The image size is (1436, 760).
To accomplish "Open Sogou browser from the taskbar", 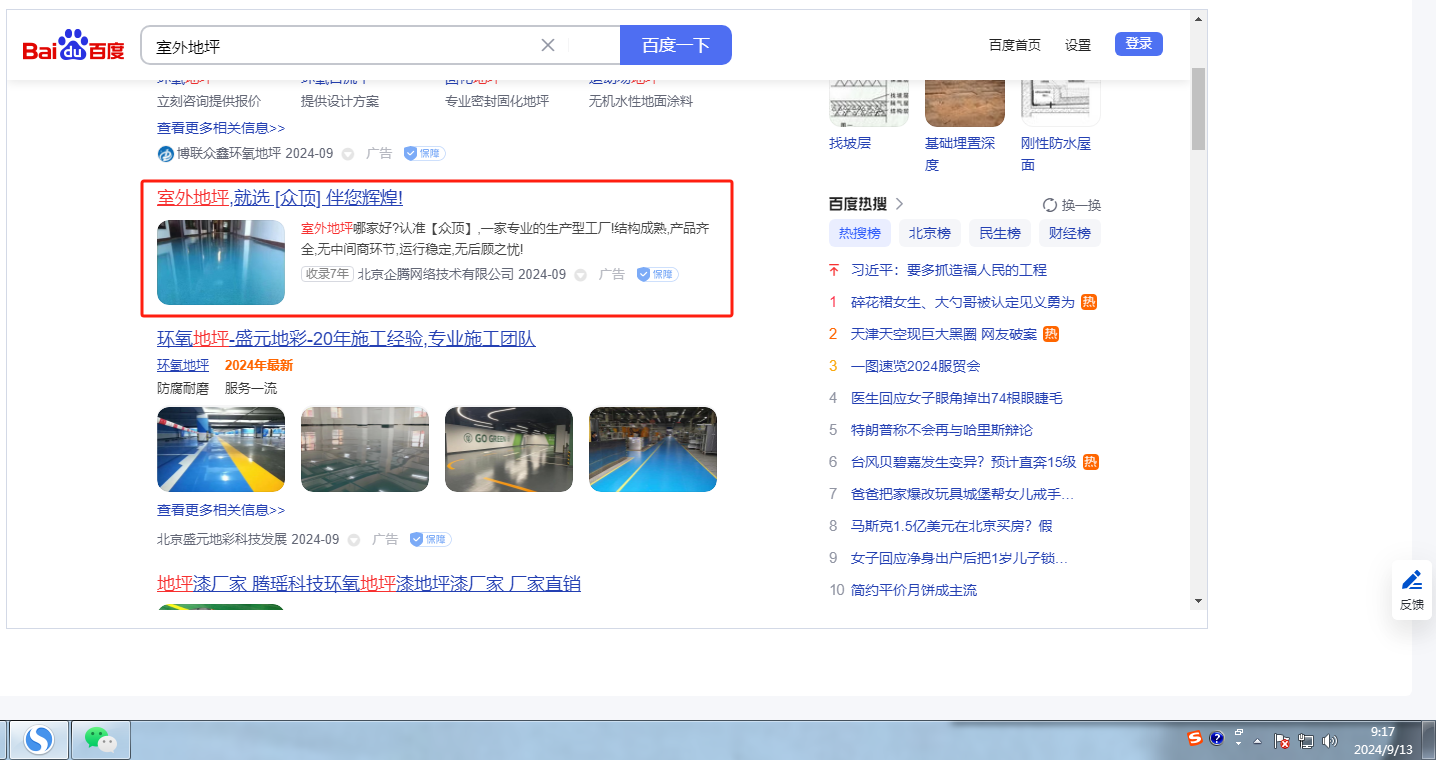I will pos(39,740).
